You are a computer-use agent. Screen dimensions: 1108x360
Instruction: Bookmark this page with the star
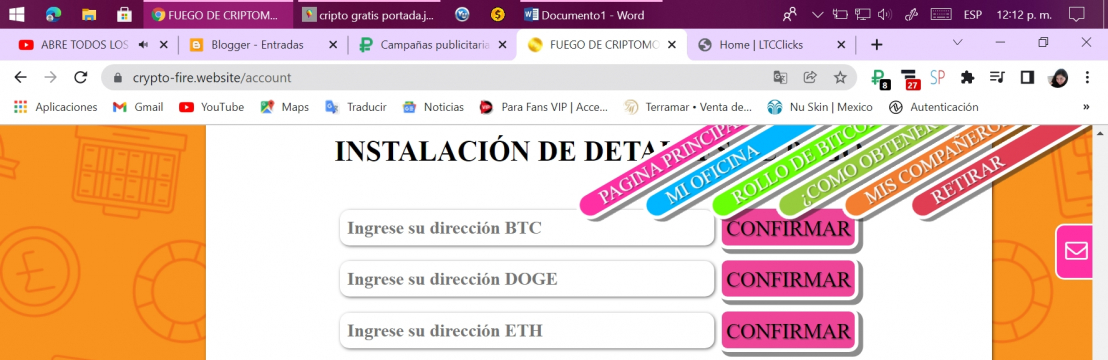(x=839, y=77)
